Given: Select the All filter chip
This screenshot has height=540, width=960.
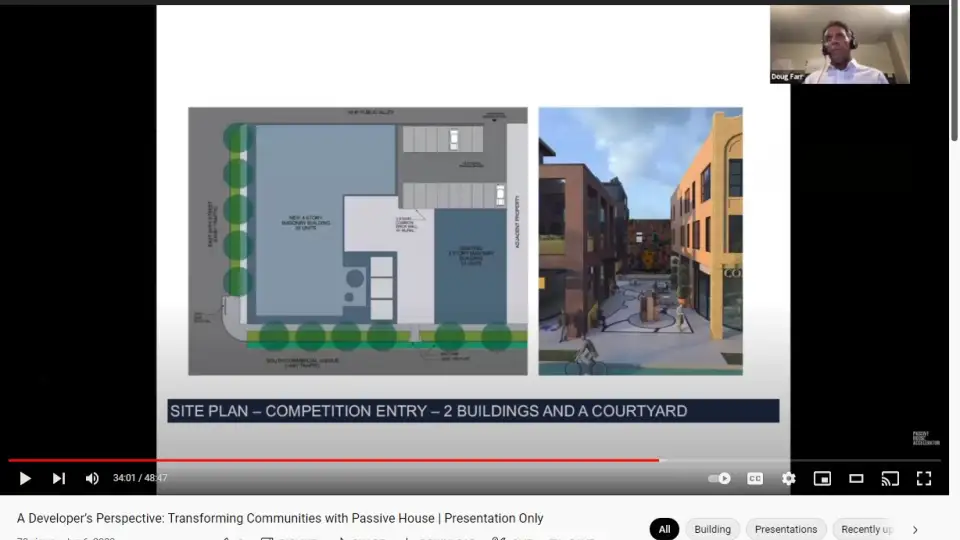Looking at the screenshot, I should pyautogui.click(x=664, y=529).
